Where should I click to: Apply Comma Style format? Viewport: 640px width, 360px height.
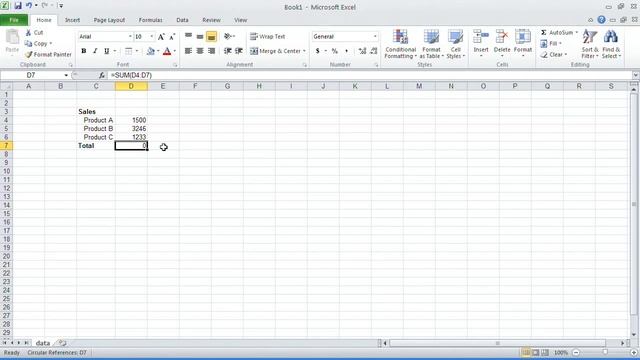[x=347, y=51]
